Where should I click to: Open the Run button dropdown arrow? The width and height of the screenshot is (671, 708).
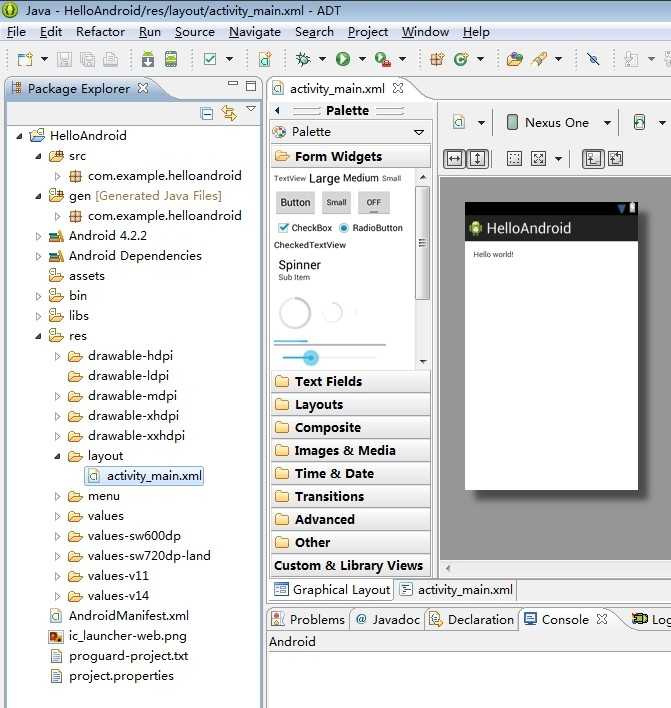[x=362, y=59]
